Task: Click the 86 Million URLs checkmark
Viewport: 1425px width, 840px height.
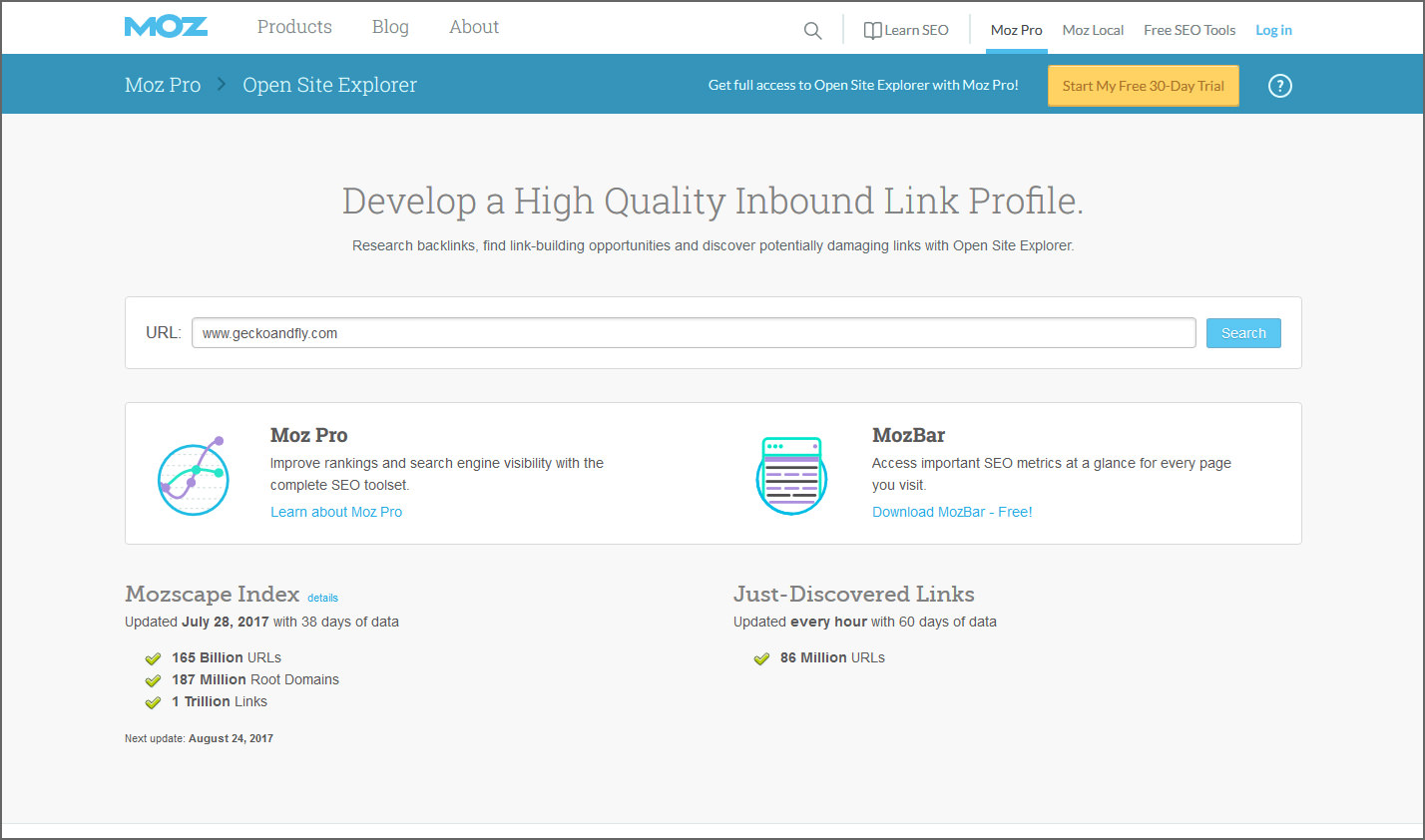Action: pos(761,658)
